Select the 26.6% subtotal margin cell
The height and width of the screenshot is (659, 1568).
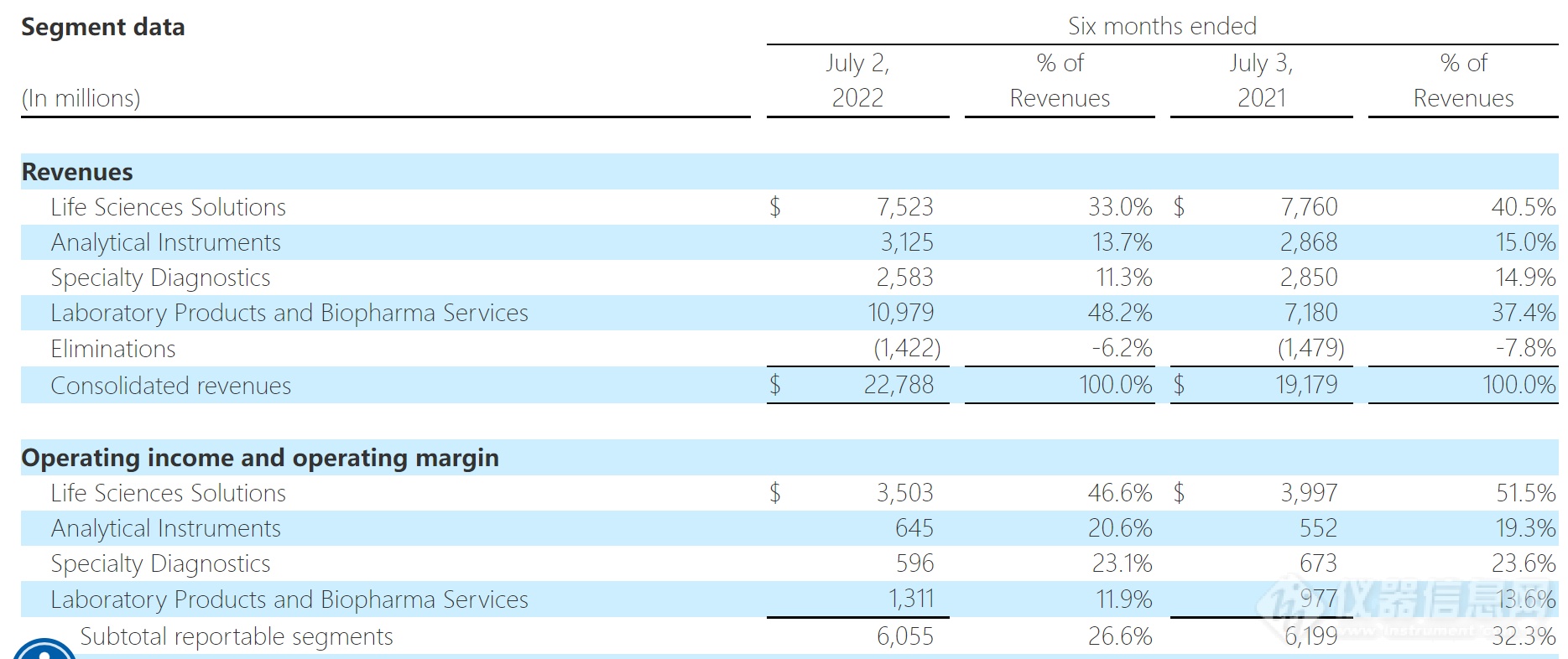tap(1120, 636)
